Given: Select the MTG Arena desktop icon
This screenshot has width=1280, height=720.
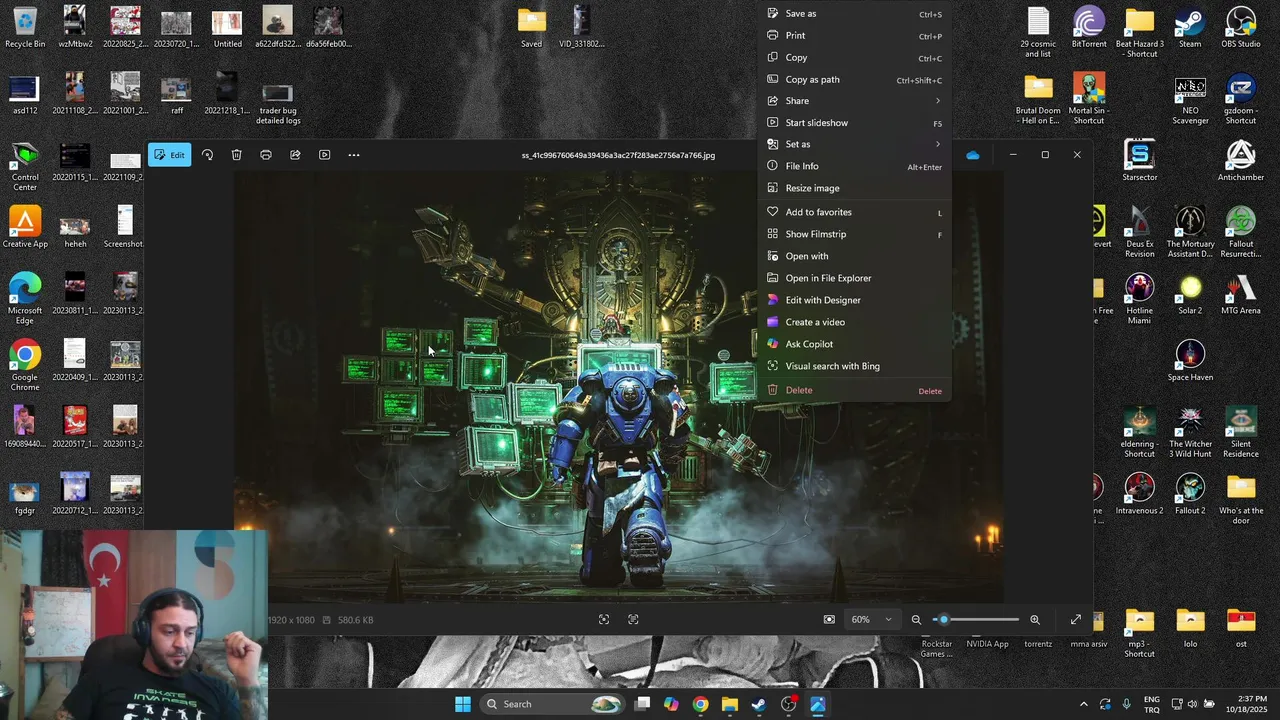Looking at the screenshot, I should [x=1241, y=294].
